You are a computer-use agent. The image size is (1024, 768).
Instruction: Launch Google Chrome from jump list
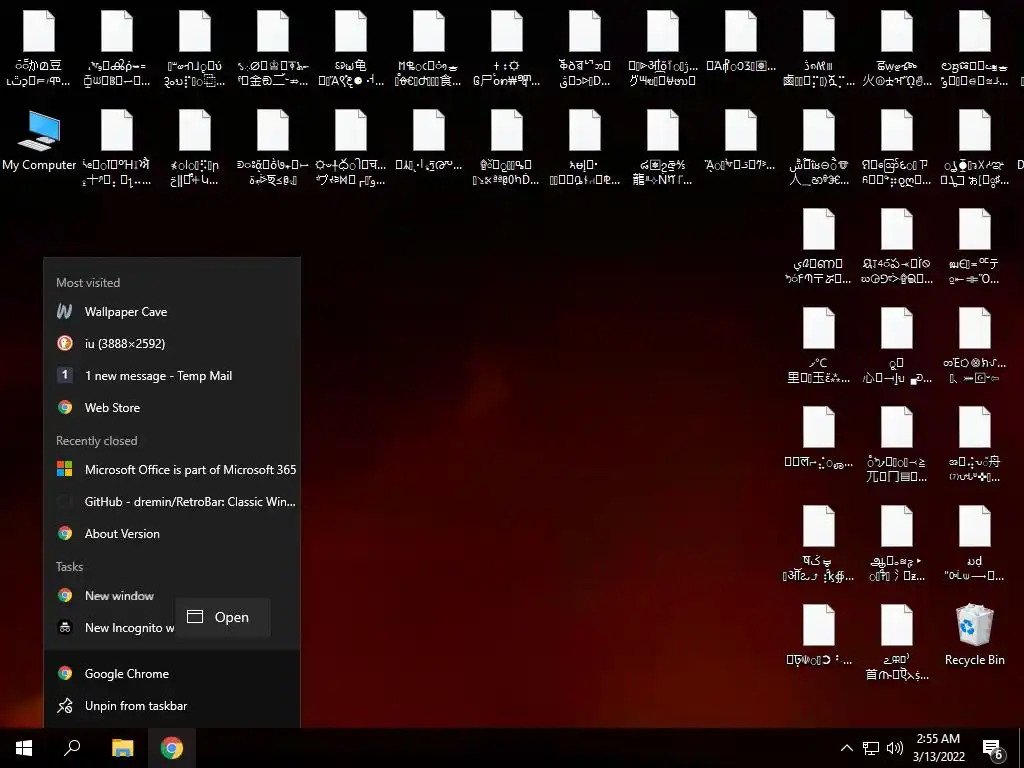click(172, 673)
